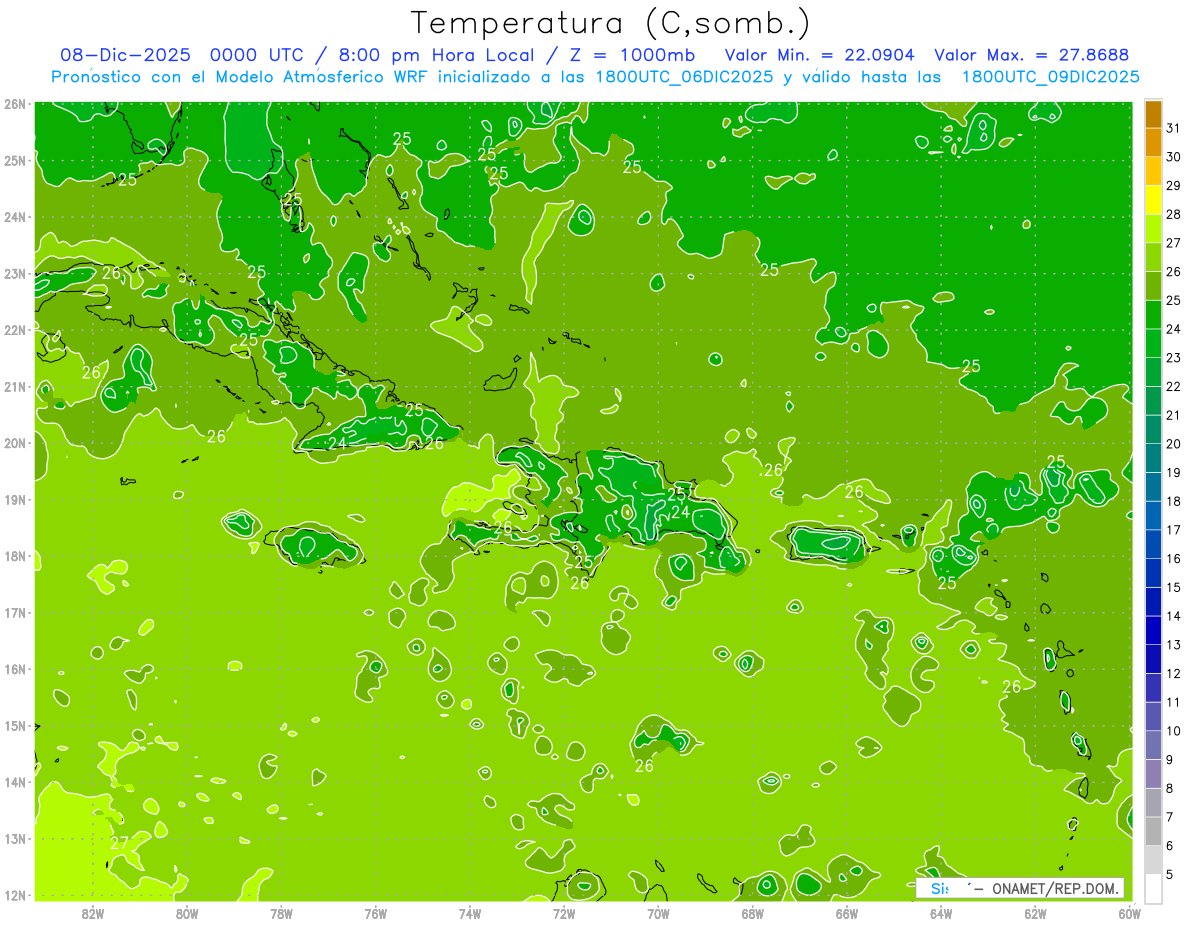This screenshot has height=927, width=1200.
Task: Click 'Pronostico con el Modelo Atmosferico WRF' text
Action: point(242,77)
